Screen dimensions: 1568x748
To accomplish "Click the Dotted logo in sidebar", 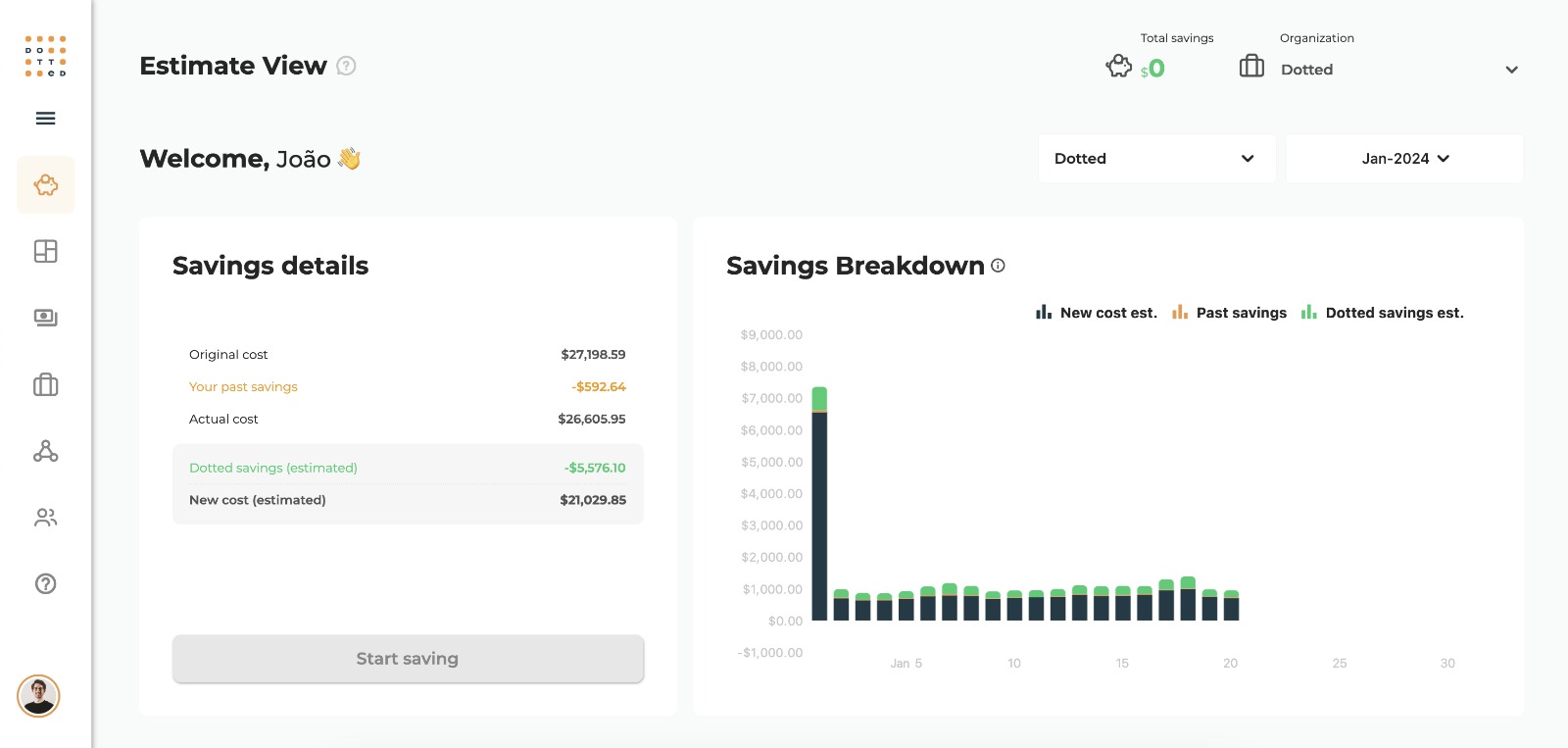I will pyautogui.click(x=45, y=57).
